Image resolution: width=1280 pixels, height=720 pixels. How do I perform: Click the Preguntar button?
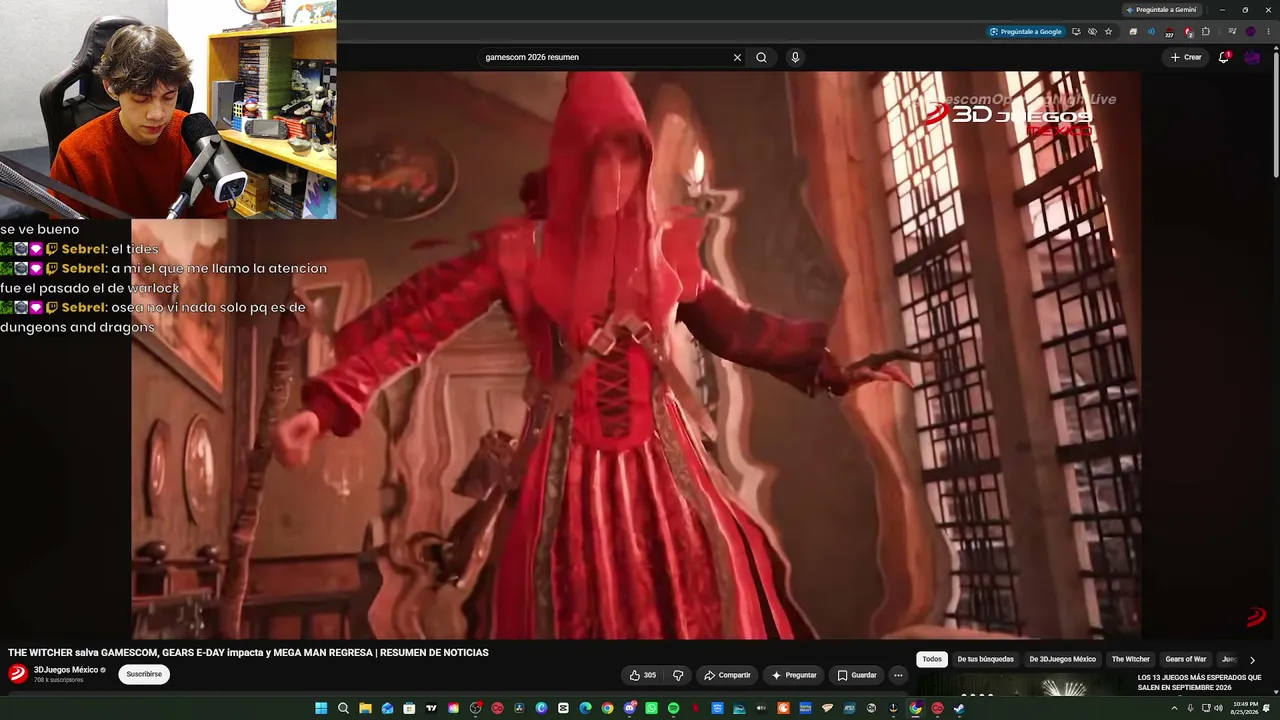tap(794, 675)
